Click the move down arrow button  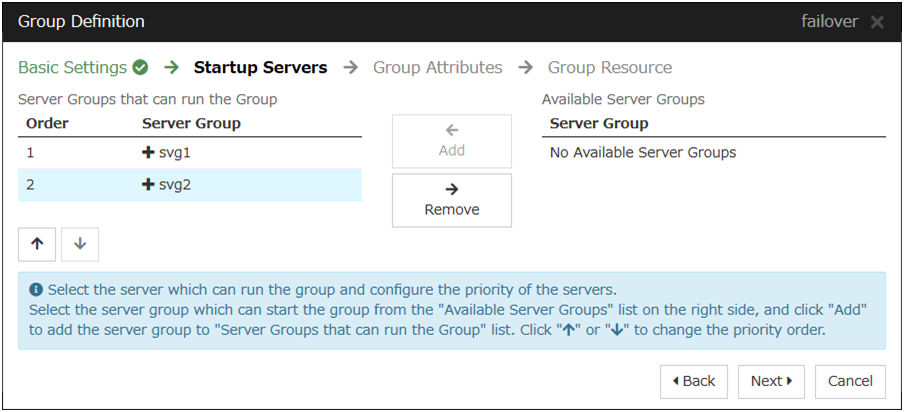tap(80, 244)
